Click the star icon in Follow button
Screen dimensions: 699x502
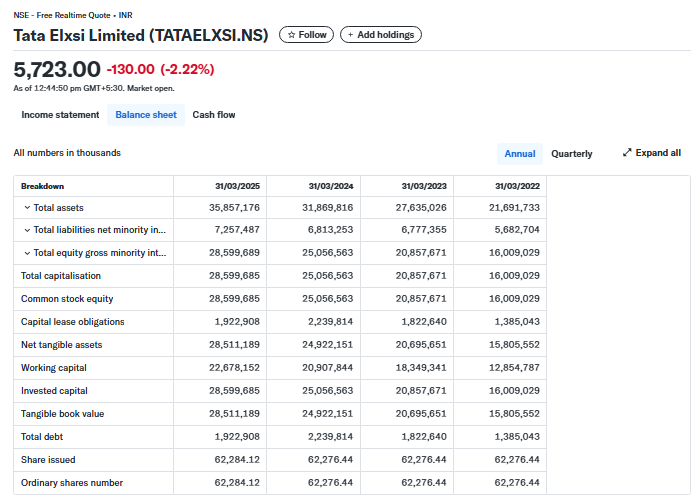pos(291,35)
